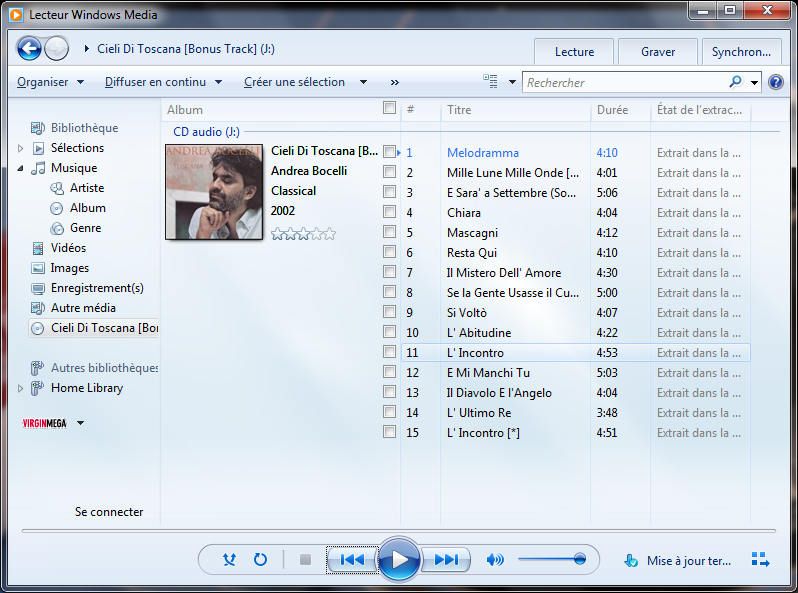Check the box for track 4 Chiara
The height and width of the screenshot is (593, 798).
pos(389,211)
